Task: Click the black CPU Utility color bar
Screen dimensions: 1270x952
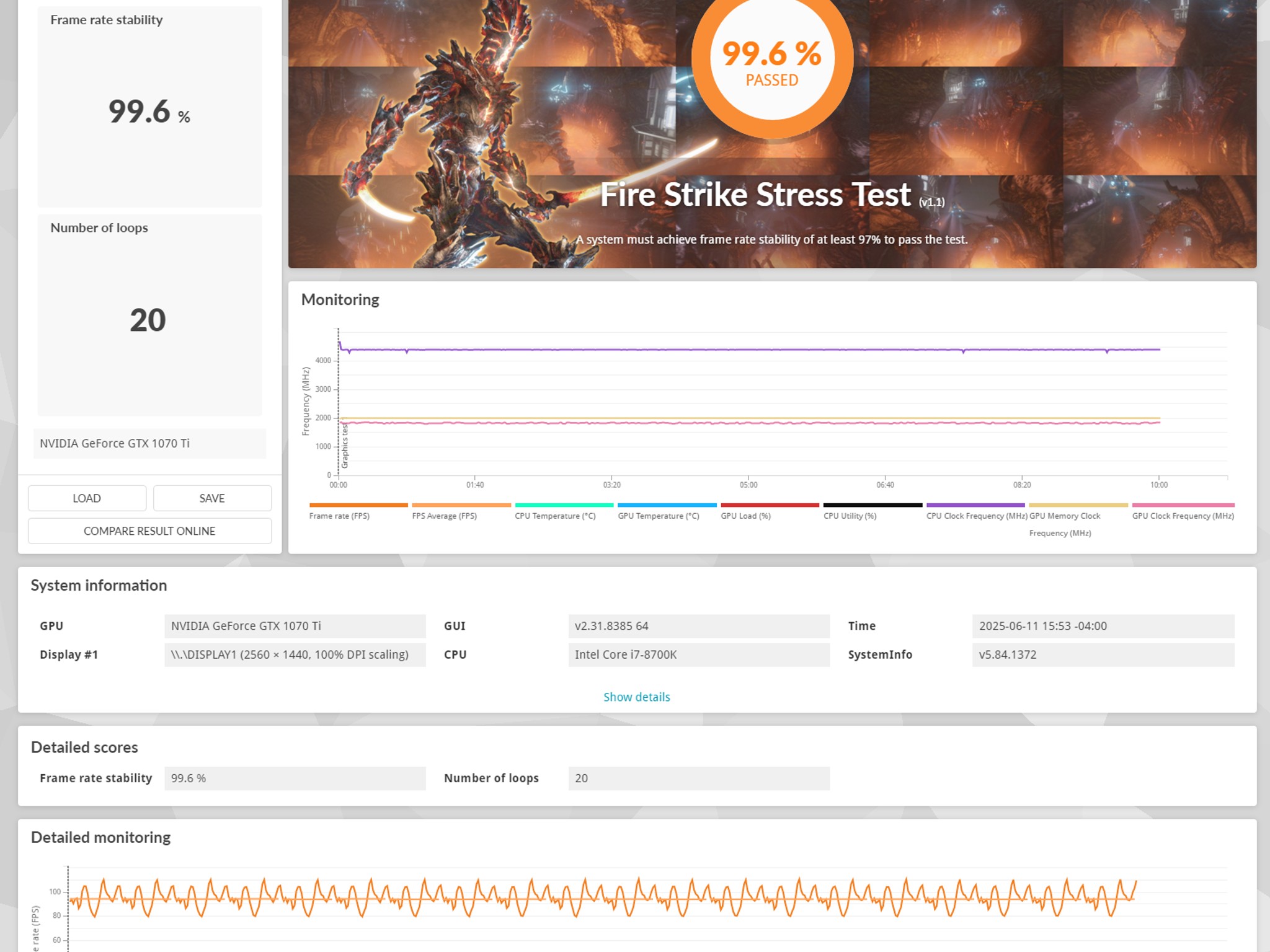Action: [873, 505]
